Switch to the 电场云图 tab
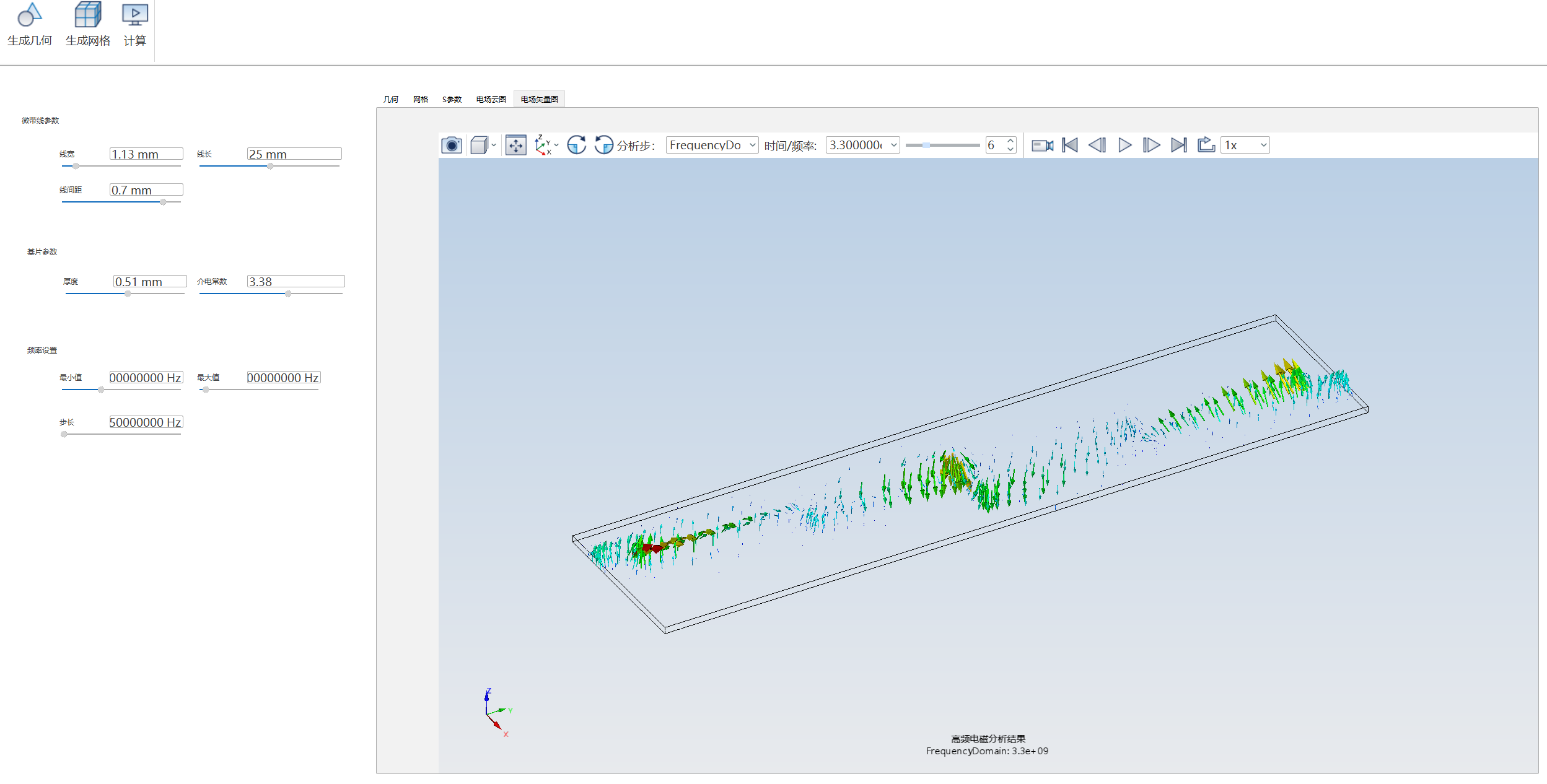This screenshot has height=784, width=1547. click(491, 99)
